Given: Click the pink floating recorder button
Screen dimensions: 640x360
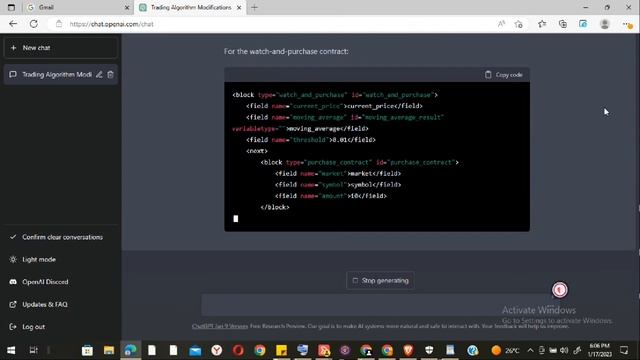Looking at the screenshot, I should [x=560, y=290].
